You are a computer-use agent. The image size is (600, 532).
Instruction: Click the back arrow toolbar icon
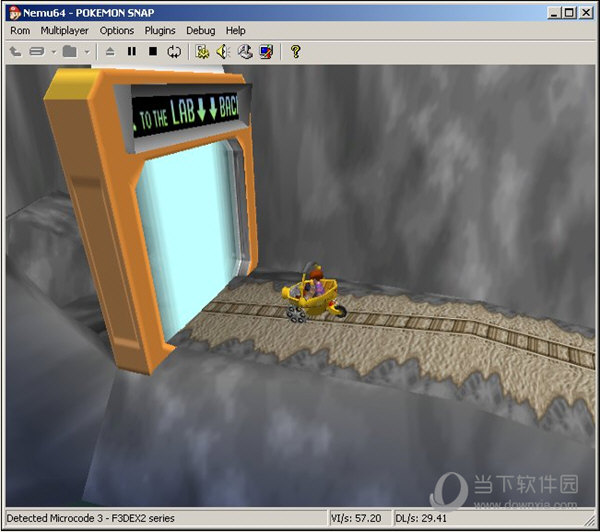click(x=15, y=51)
